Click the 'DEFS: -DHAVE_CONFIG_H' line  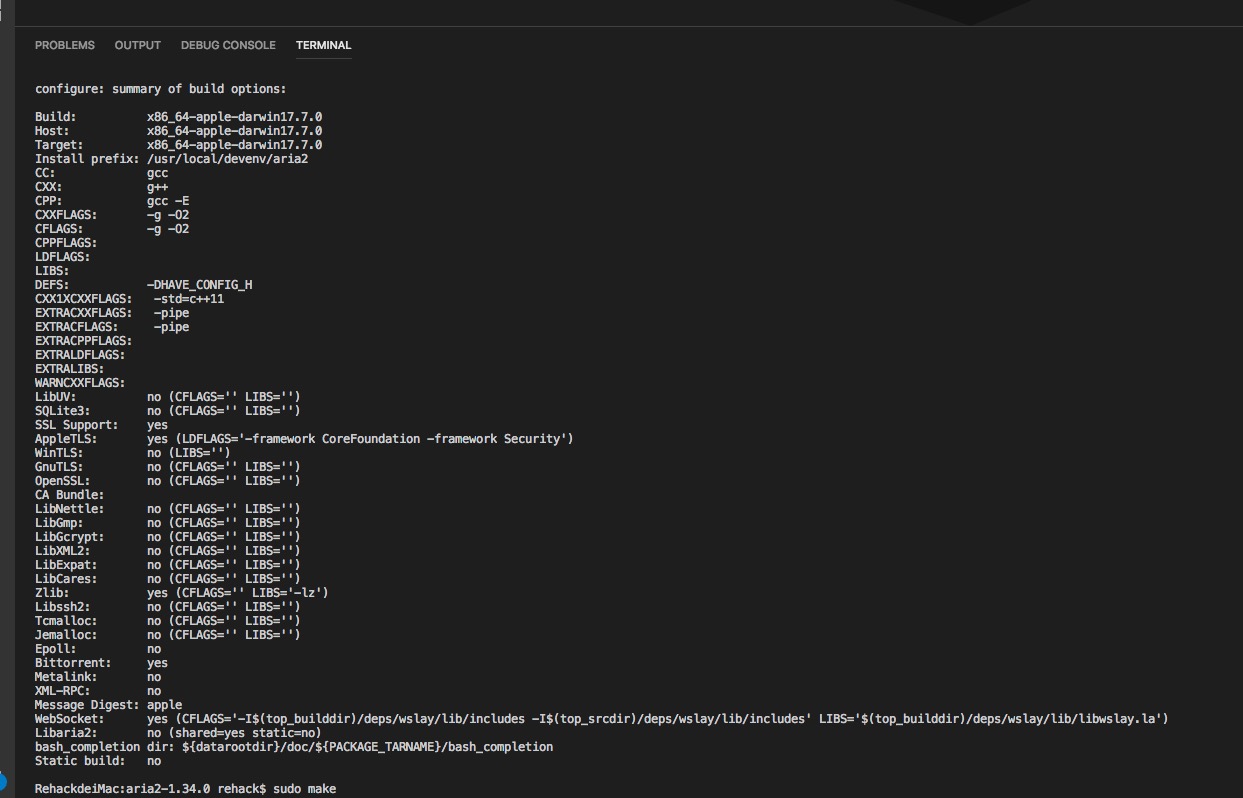144,285
